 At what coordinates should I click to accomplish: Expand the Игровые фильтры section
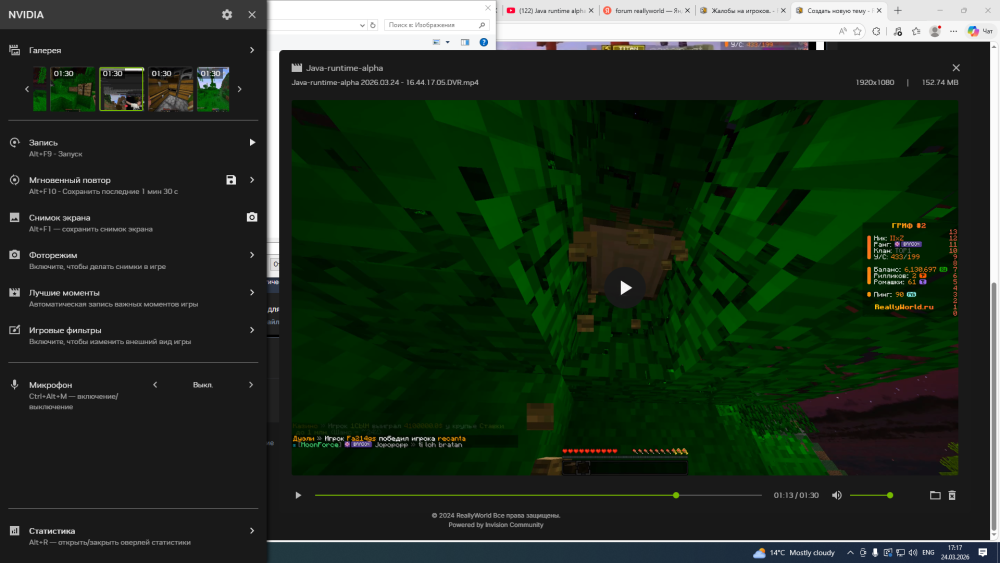(251, 330)
